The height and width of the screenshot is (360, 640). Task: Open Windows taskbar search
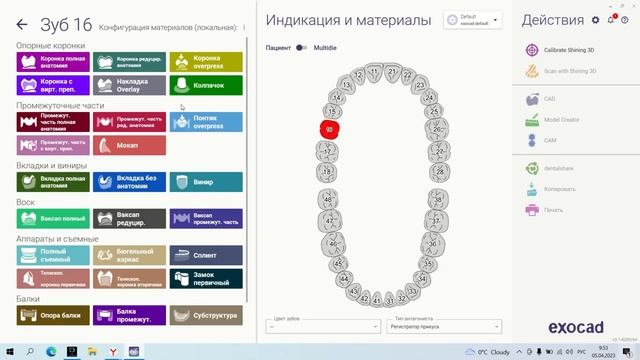pyautogui.click(x=30, y=352)
